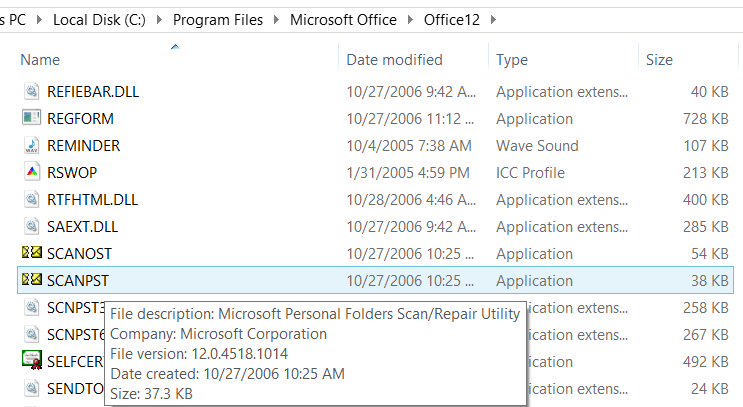Click the 285 KB size value
The image size is (743, 407).
pyautogui.click(x=706, y=226)
